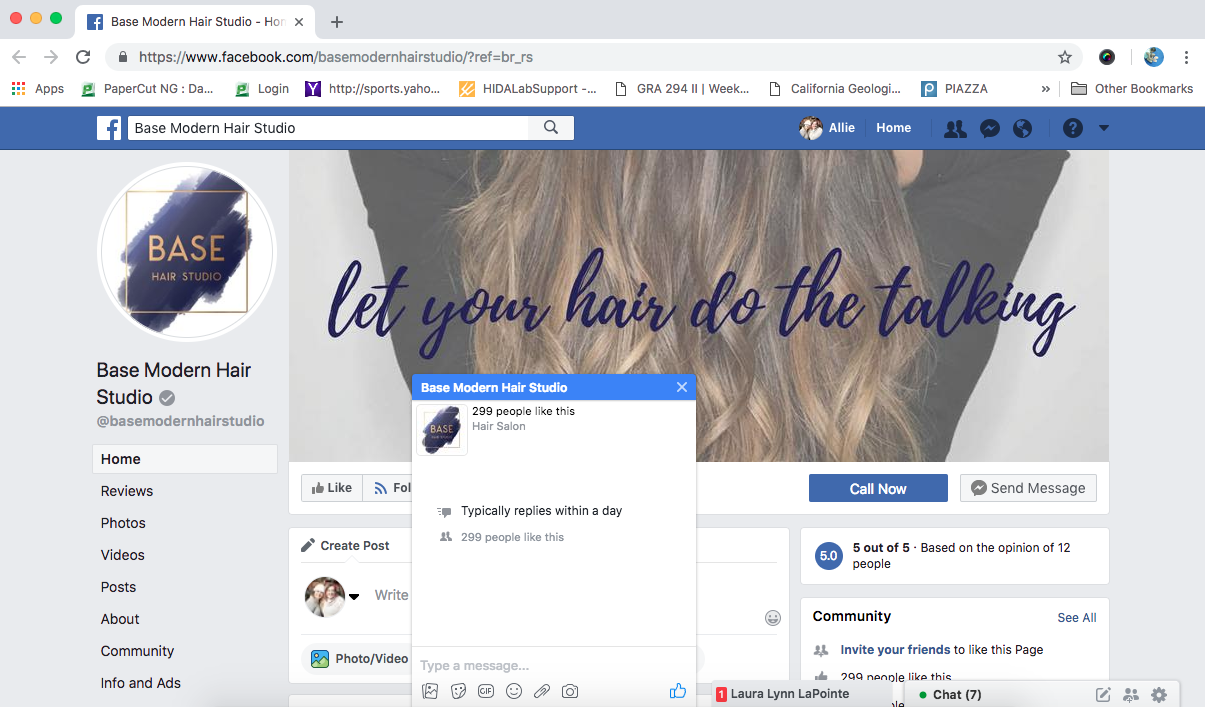Open Videos in the sidebar
Image resolution: width=1205 pixels, height=707 pixels.
(x=123, y=555)
